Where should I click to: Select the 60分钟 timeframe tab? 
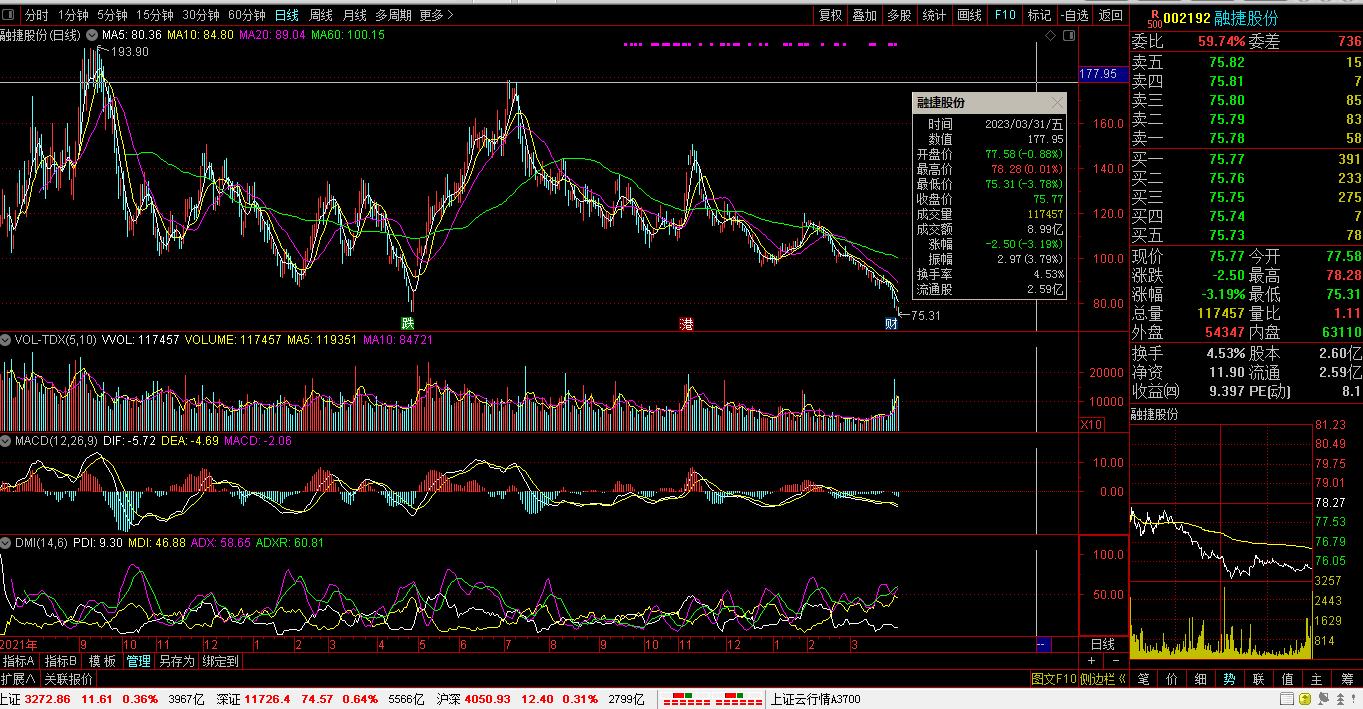coord(246,15)
